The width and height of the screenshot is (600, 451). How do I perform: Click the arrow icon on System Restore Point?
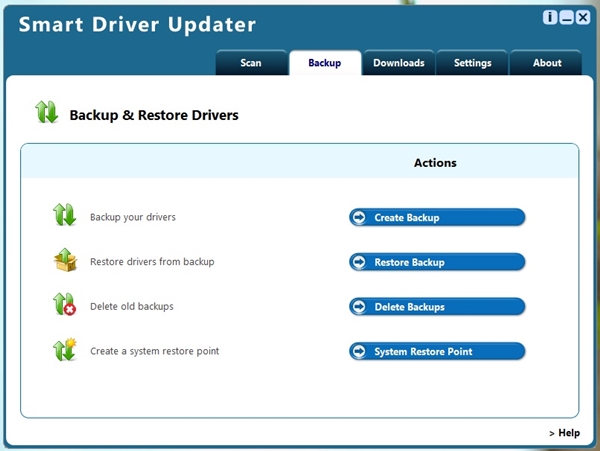click(x=359, y=351)
